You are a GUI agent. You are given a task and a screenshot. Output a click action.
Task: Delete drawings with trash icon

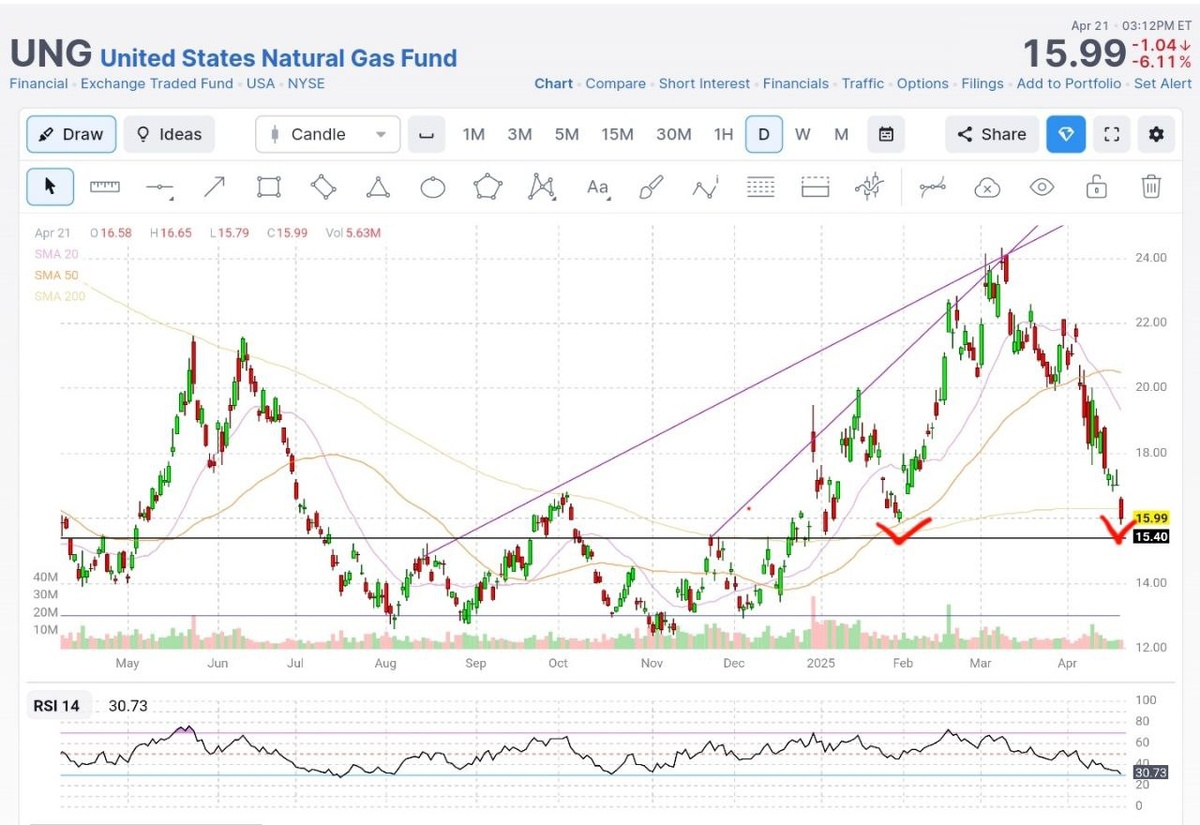coord(1151,186)
